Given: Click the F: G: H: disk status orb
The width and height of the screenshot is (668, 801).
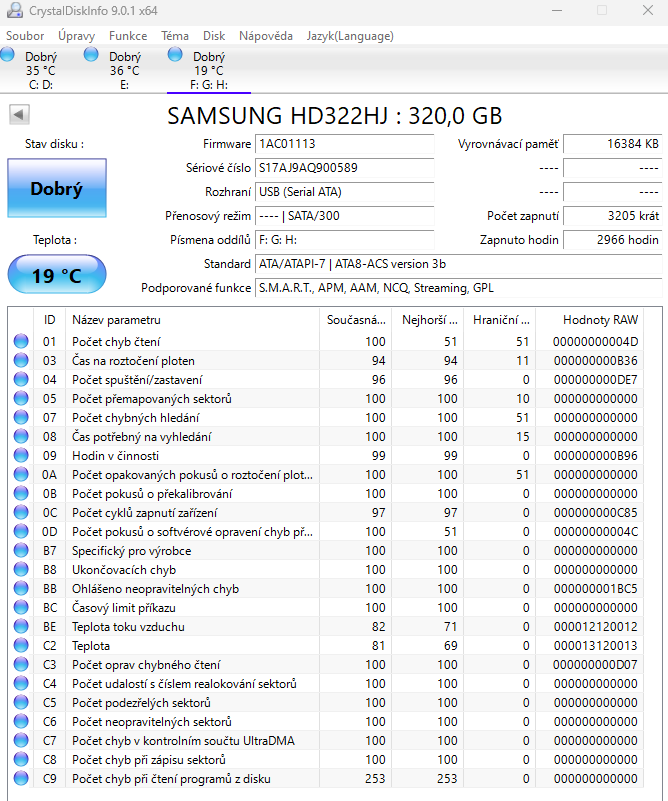Looking at the screenshot, I should (x=176, y=54).
